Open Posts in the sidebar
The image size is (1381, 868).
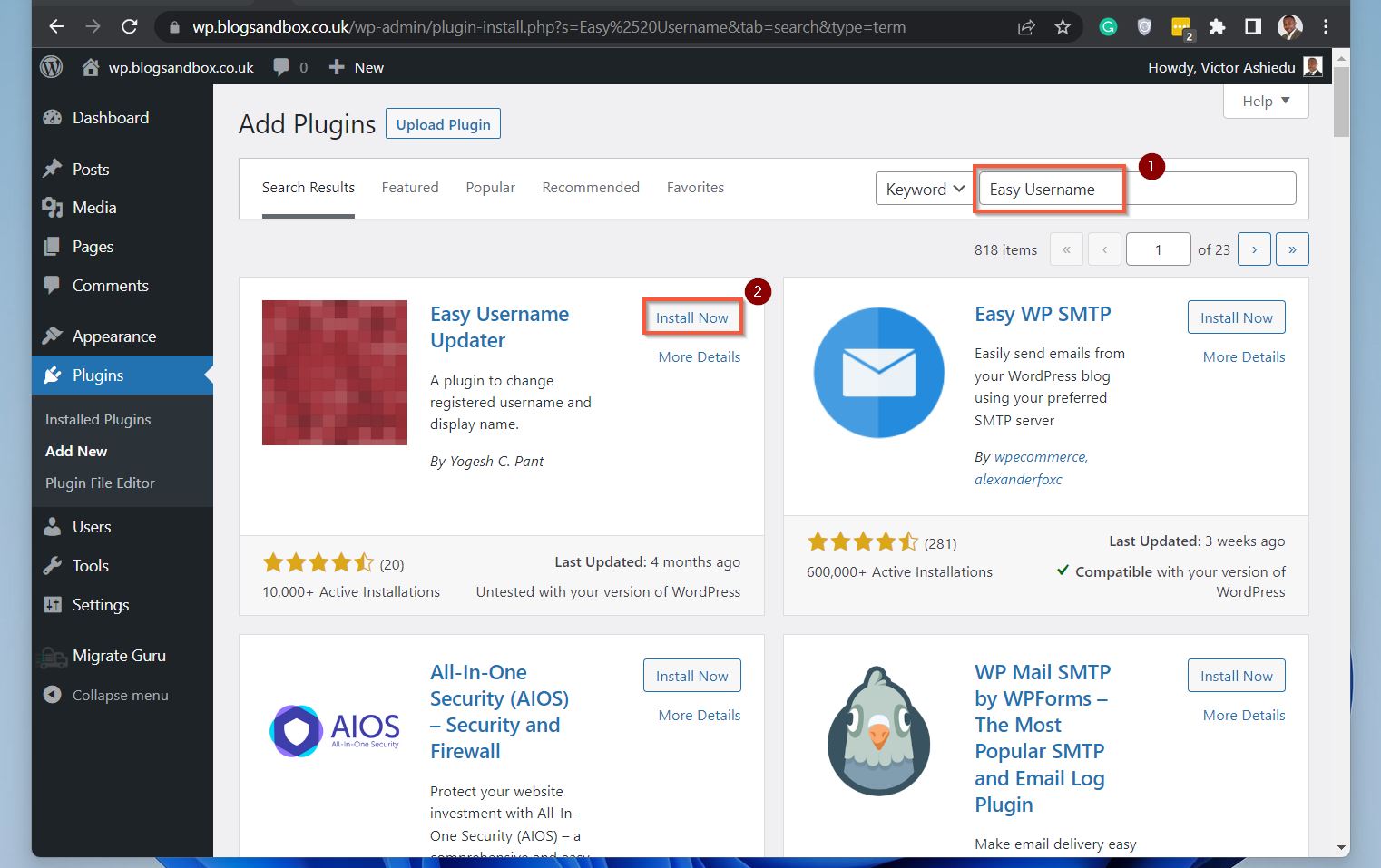pos(122,170)
